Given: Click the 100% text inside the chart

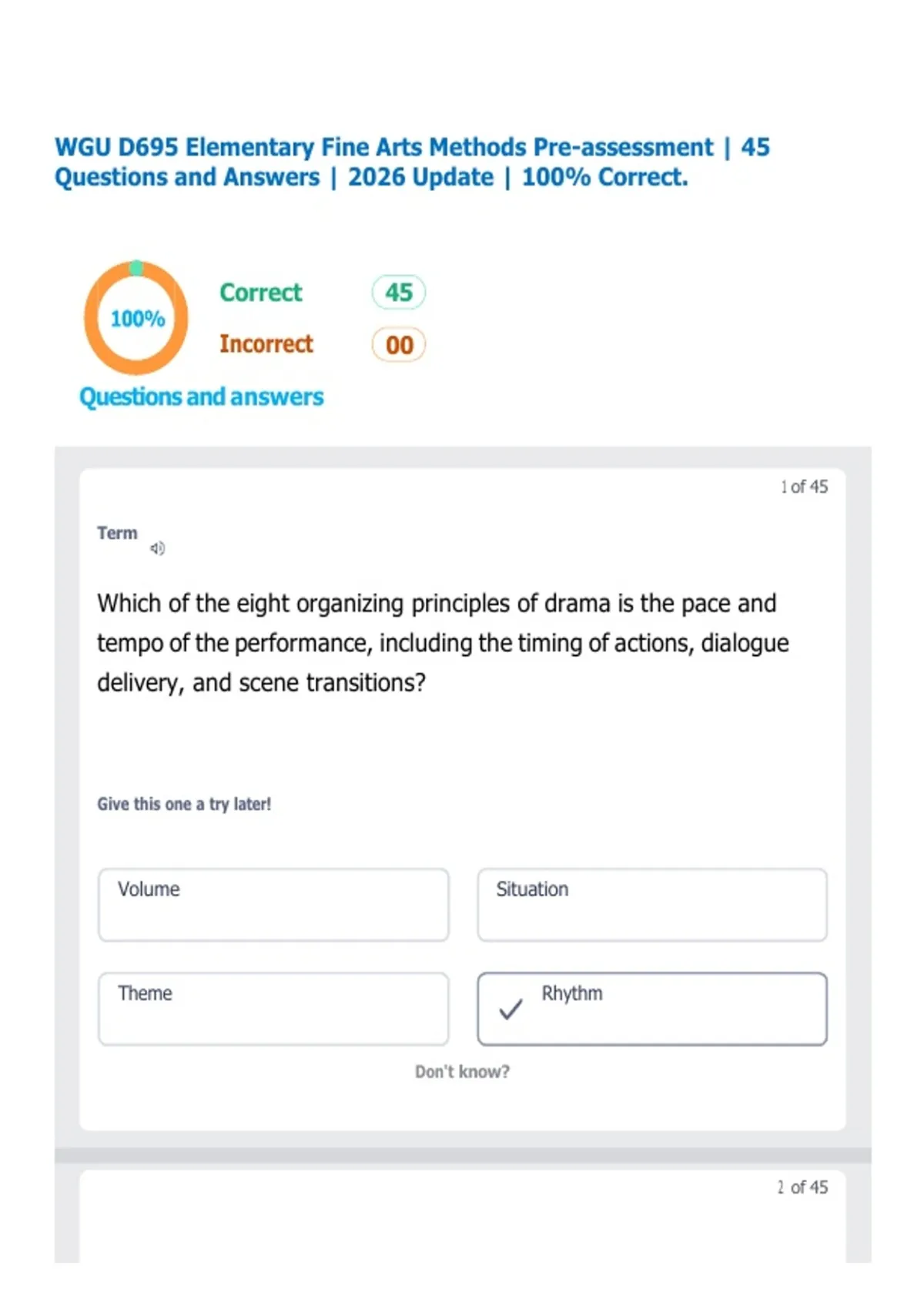Looking at the screenshot, I should 137,319.
